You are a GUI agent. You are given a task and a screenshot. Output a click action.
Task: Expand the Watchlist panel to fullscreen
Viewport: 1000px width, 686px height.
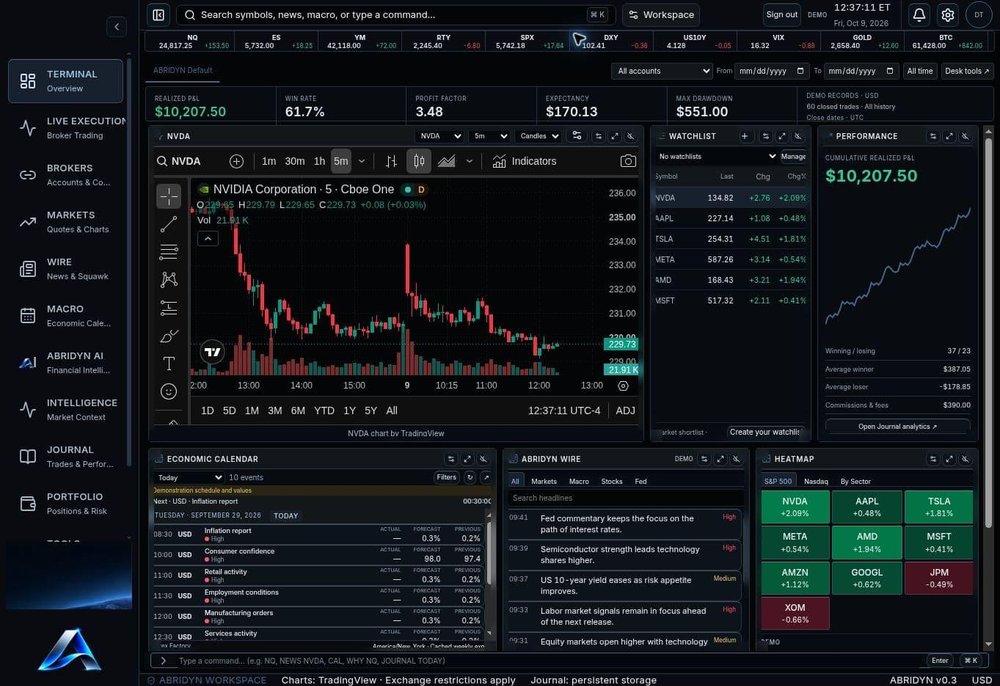tap(782, 136)
